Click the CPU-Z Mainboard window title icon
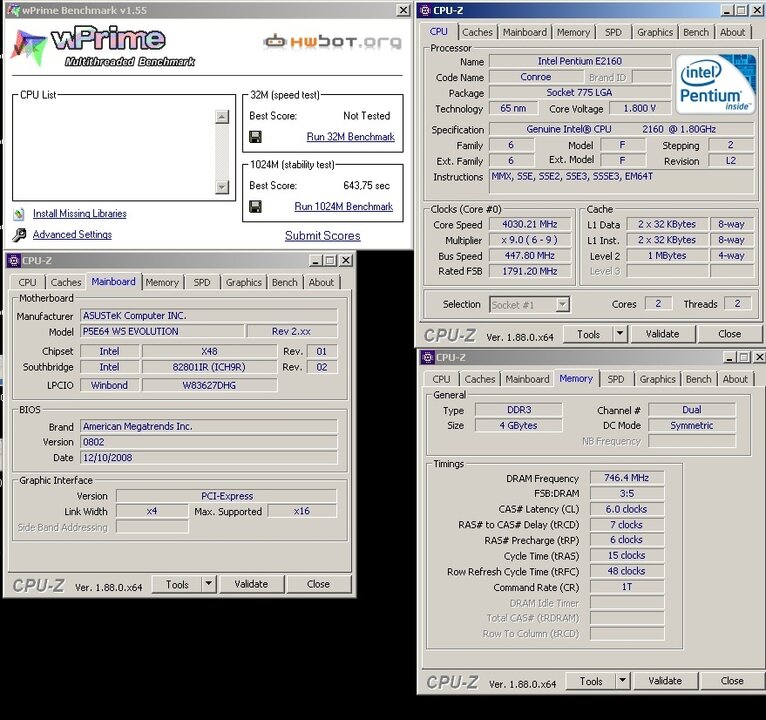This screenshot has width=766, height=720. click(13, 260)
